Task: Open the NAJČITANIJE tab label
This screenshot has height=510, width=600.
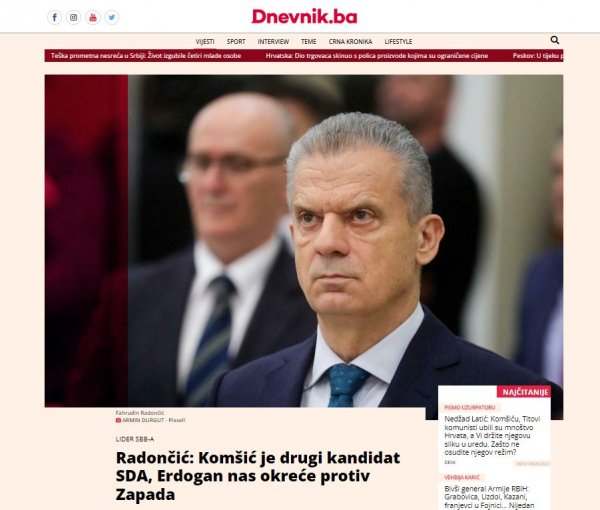Action: click(x=523, y=392)
